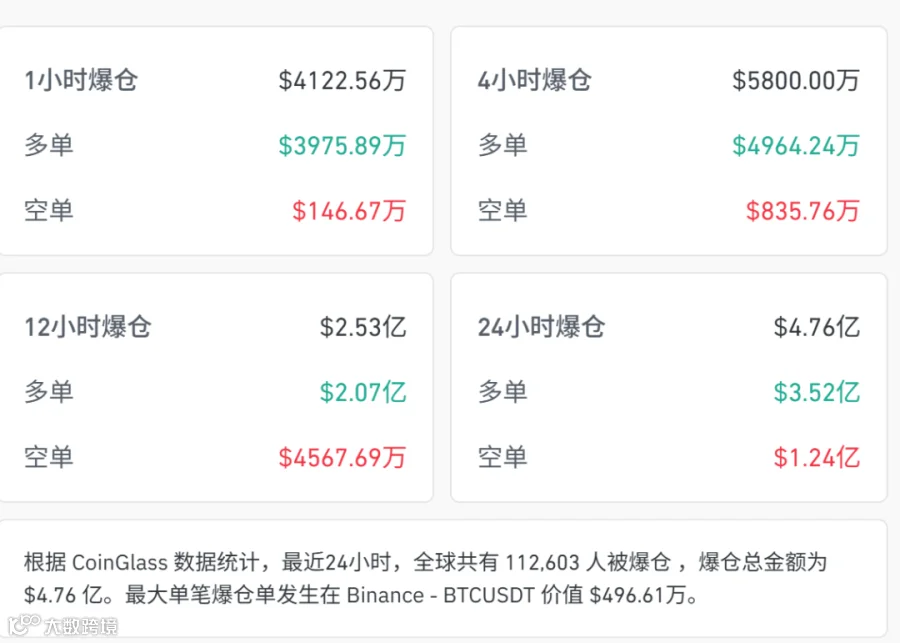Click the 24-hour long value $3.52亿
Screen dimensions: 900x643
tap(817, 392)
